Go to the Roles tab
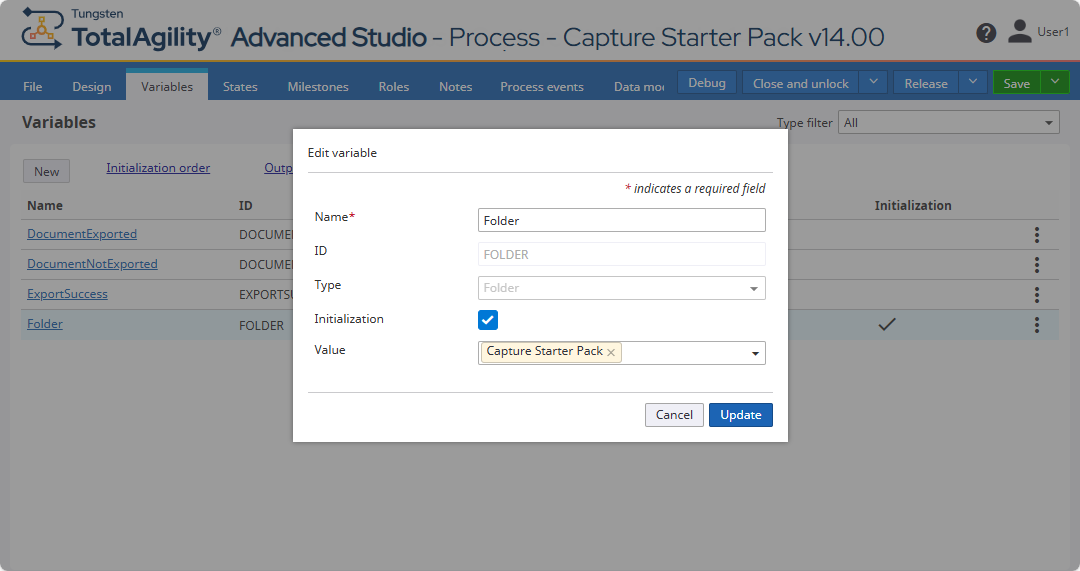This screenshot has height=571, width=1080. click(393, 87)
